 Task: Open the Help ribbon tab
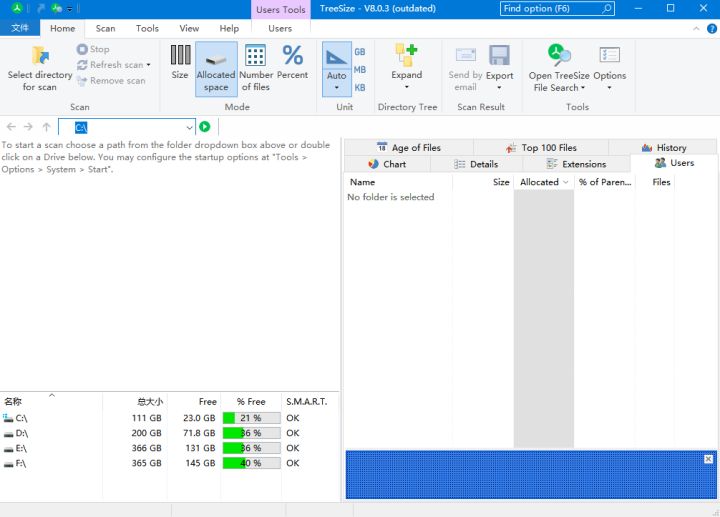point(229,28)
